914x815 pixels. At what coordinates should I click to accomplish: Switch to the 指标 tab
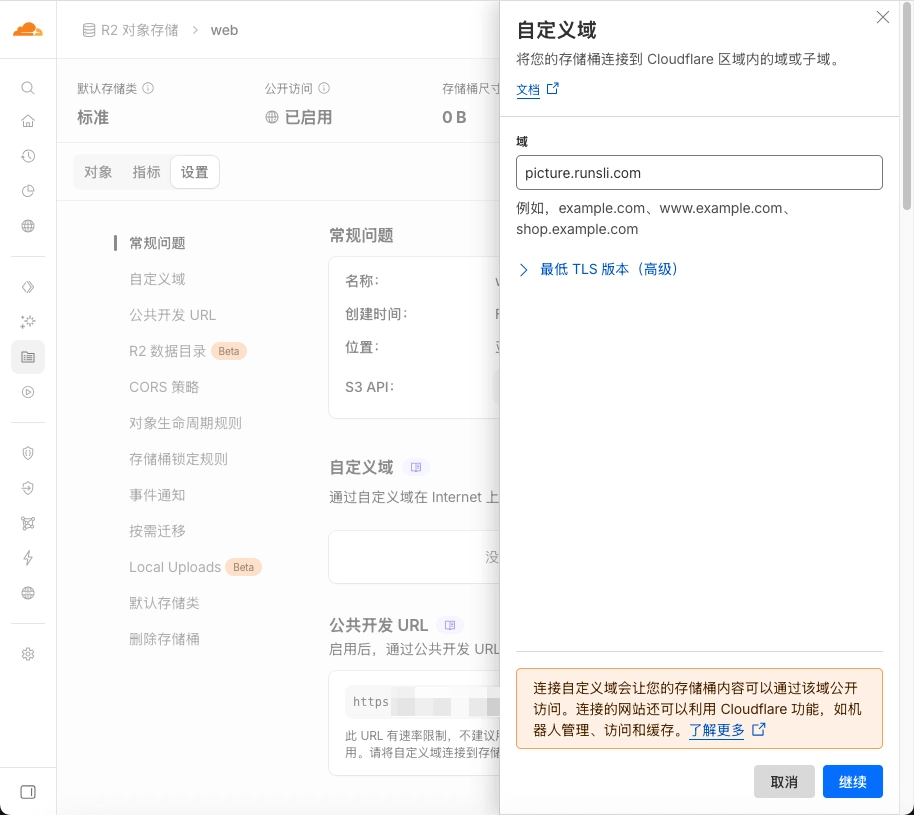[x=146, y=172]
